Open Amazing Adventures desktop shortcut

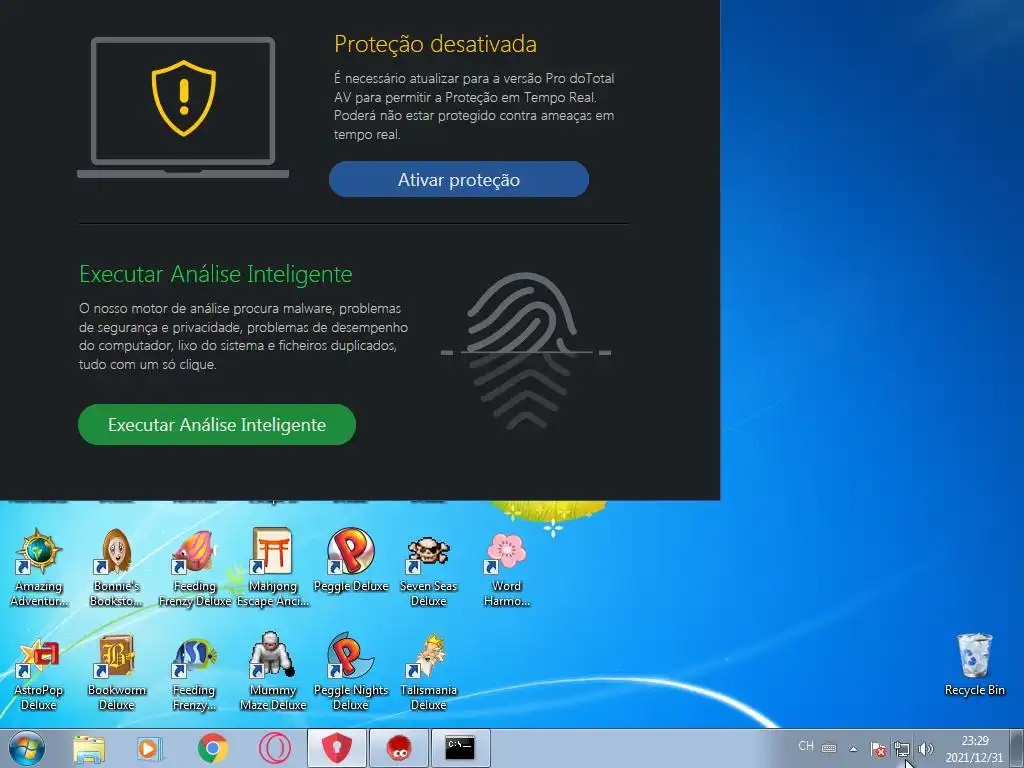[x=39, y=568]
